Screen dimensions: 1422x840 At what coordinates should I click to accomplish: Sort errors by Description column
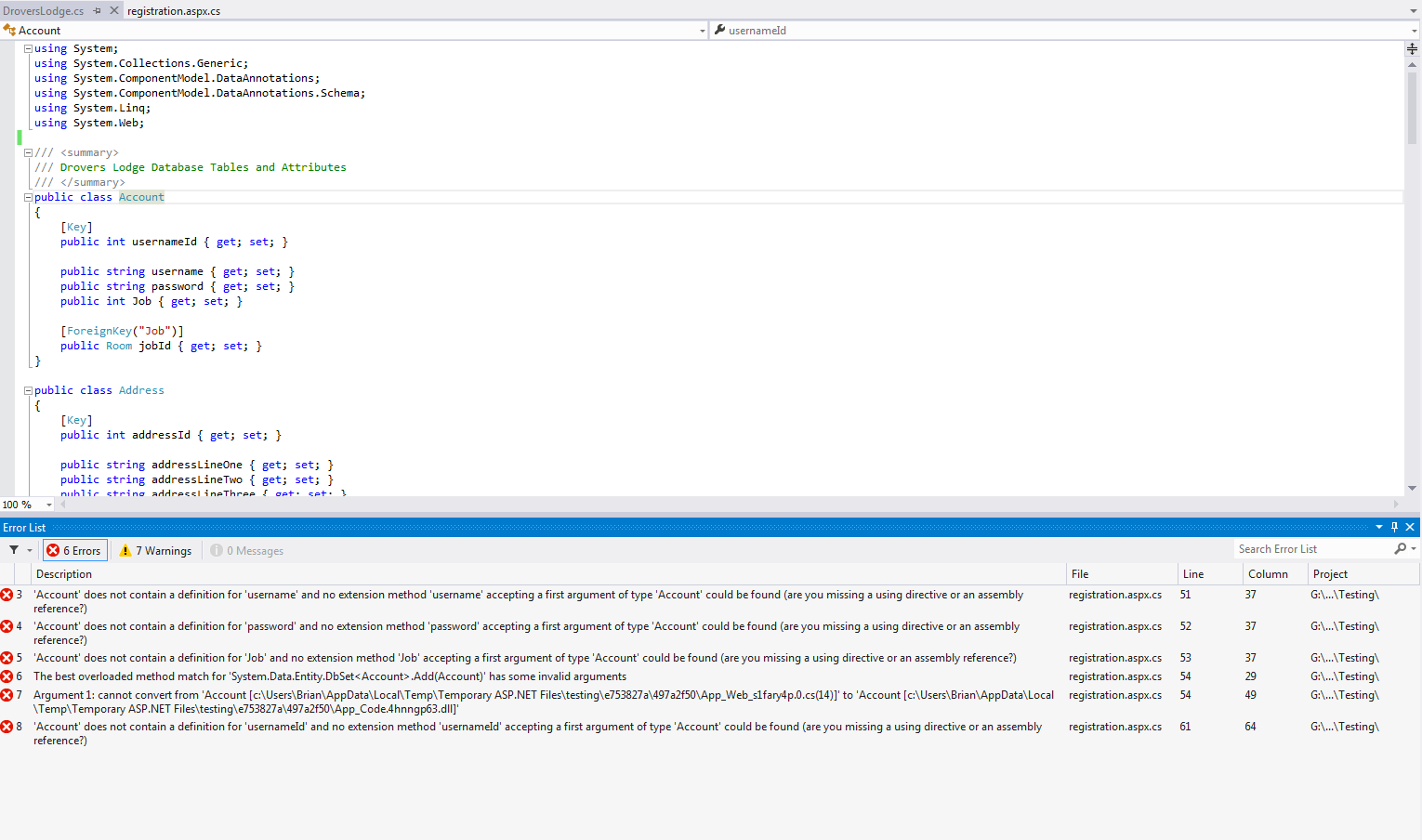click(x=548, y=574)
